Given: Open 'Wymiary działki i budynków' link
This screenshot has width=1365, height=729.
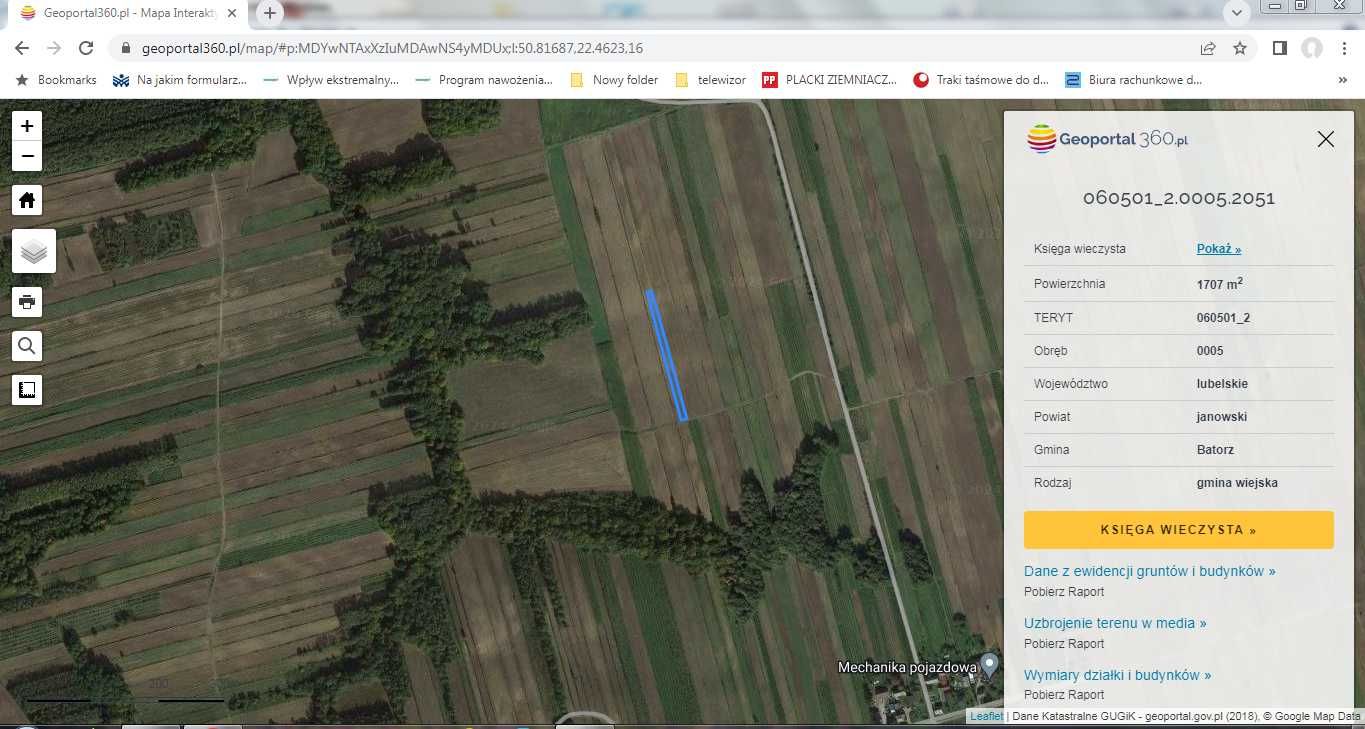Looking at the screenshot, I should pos(1117,675).
